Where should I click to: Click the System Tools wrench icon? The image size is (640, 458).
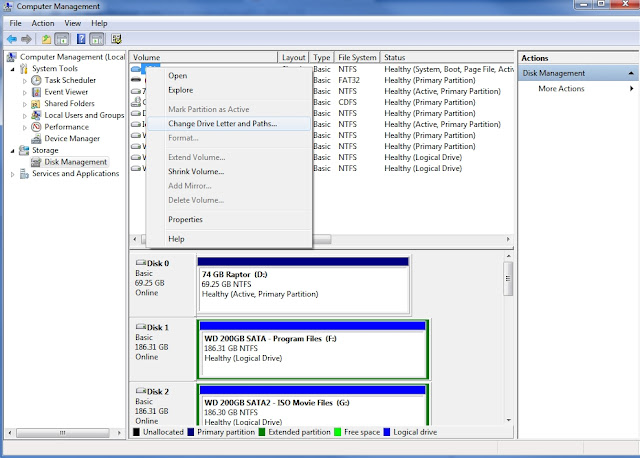tap(24, 69)
